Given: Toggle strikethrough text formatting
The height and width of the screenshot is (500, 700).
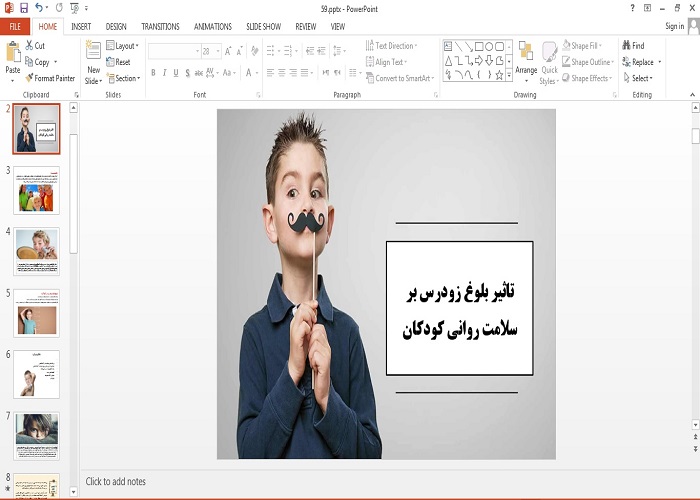Looking at the screenshot, I should [x=199, y=73].
